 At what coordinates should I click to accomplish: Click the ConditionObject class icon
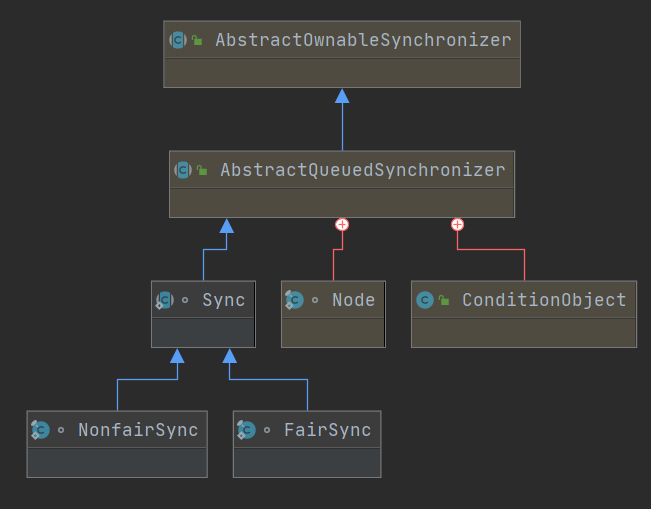(425, 300)
